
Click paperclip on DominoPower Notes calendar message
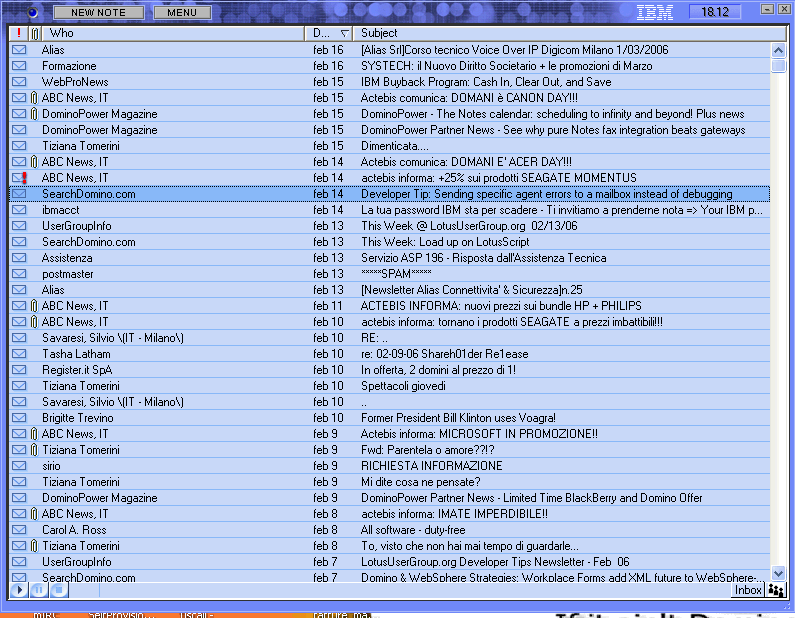coord(34,114)
